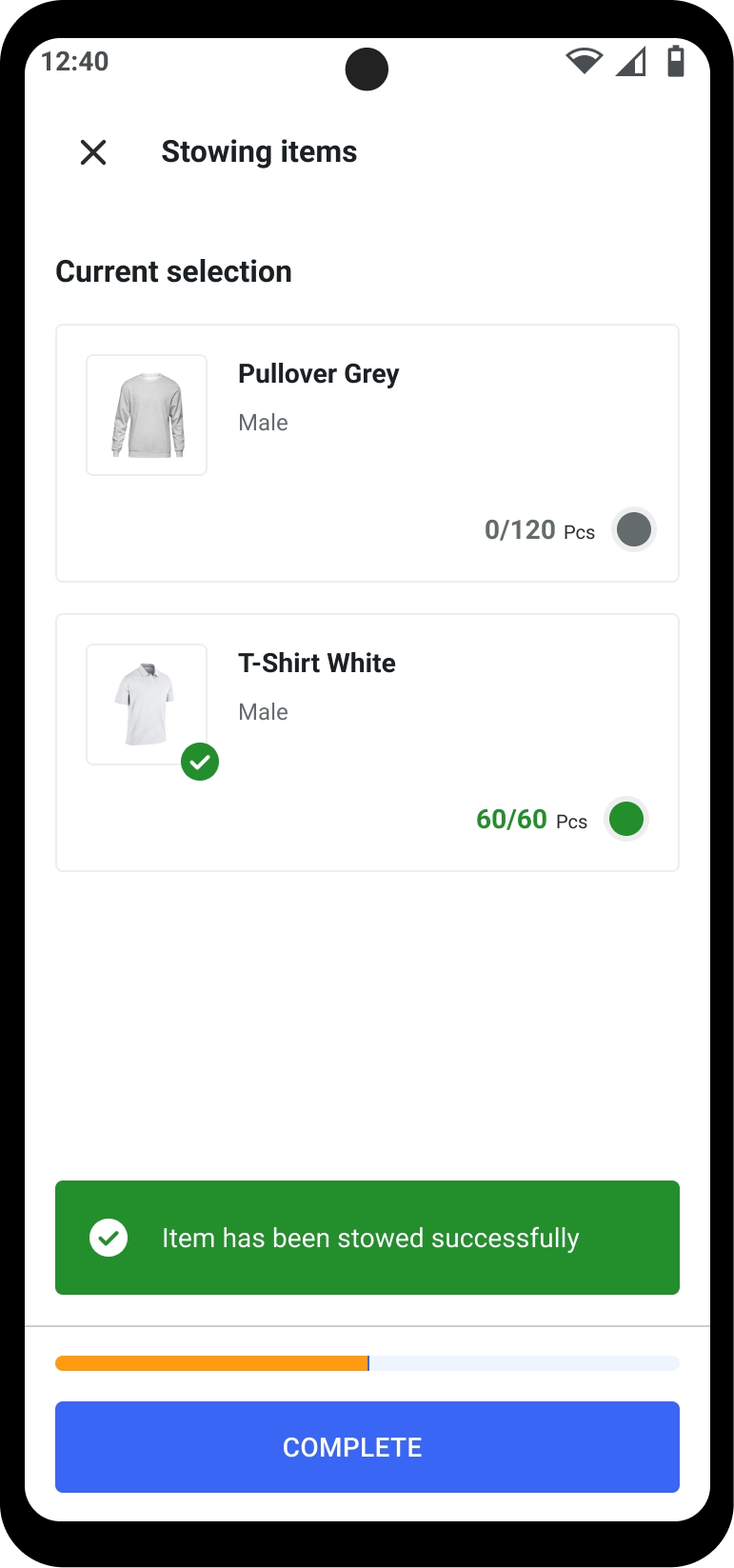Tap the Stowing items header title

click(259, 152)
